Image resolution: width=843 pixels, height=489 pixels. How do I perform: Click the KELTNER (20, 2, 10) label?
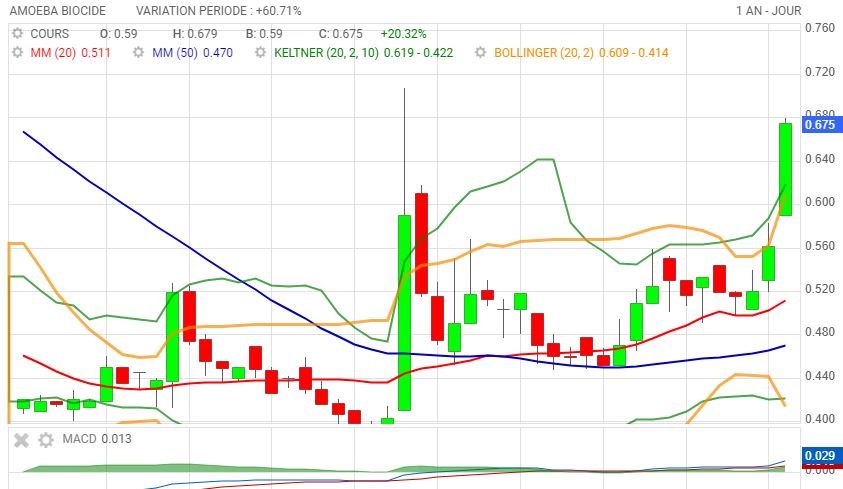click(326, 53)
